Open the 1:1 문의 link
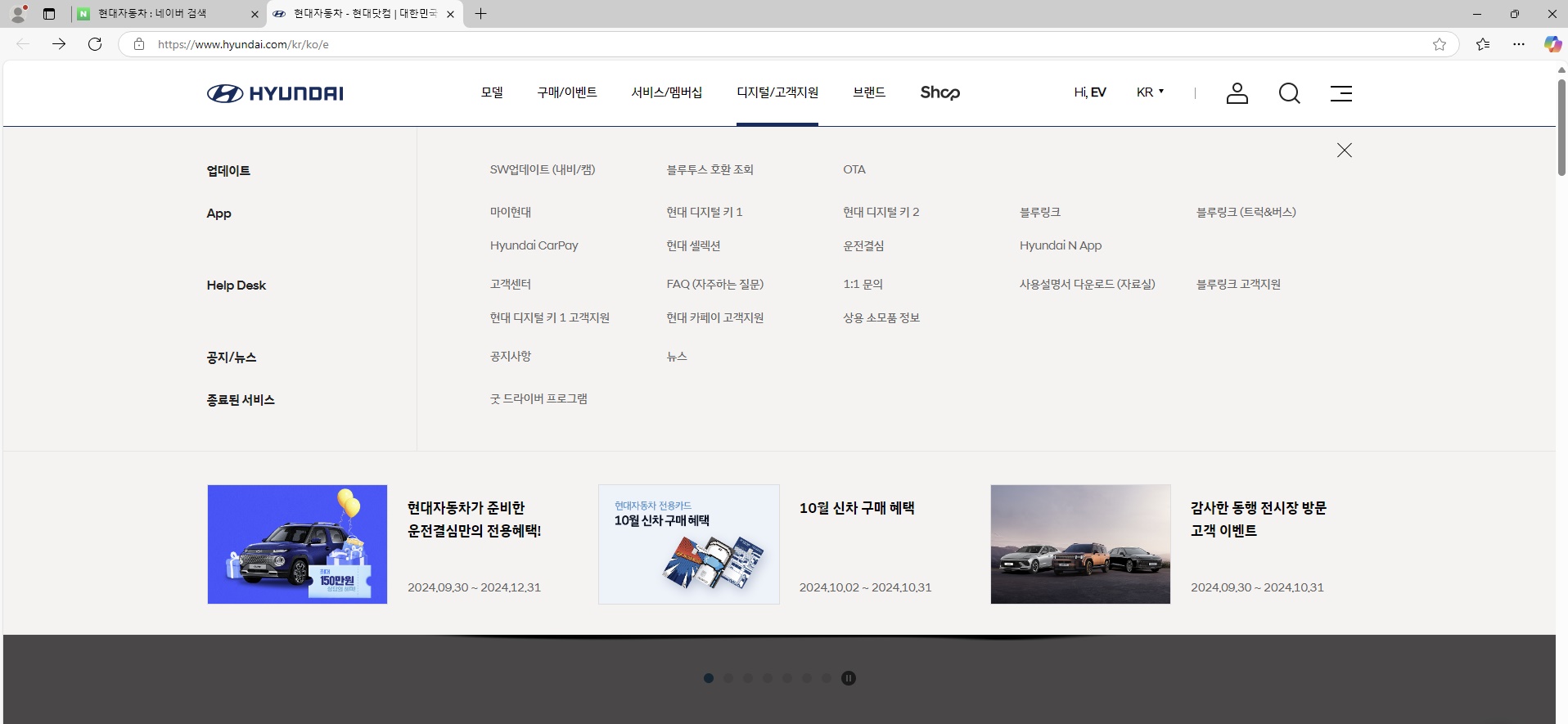This screenshot has height=724, width=1568. coord(863,284)
